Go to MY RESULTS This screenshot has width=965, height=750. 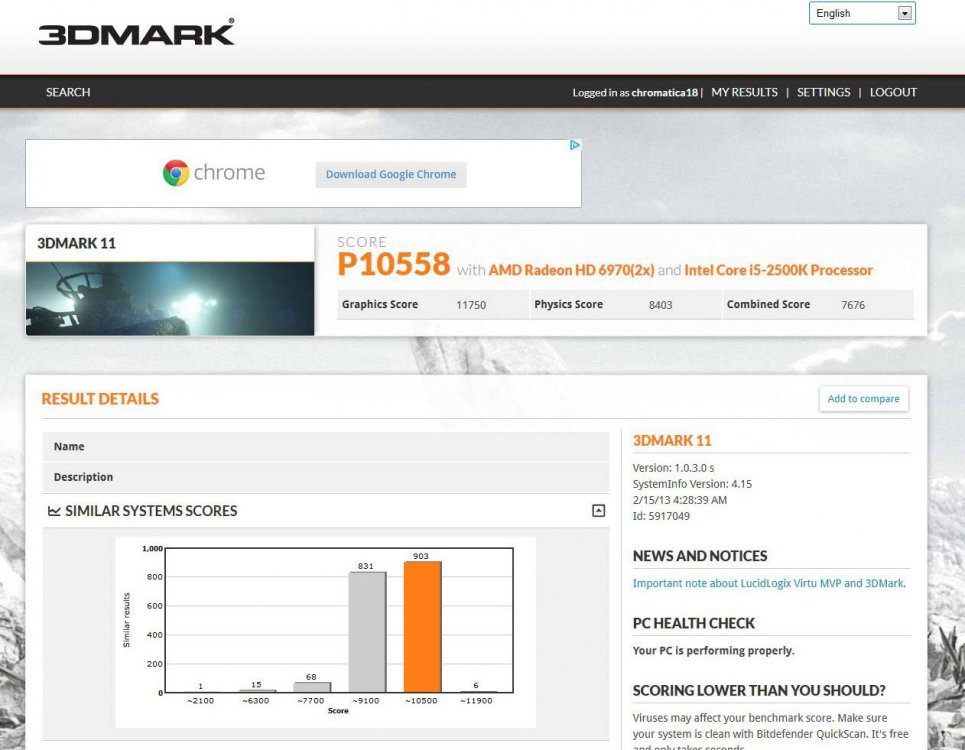tap(744, 92)
